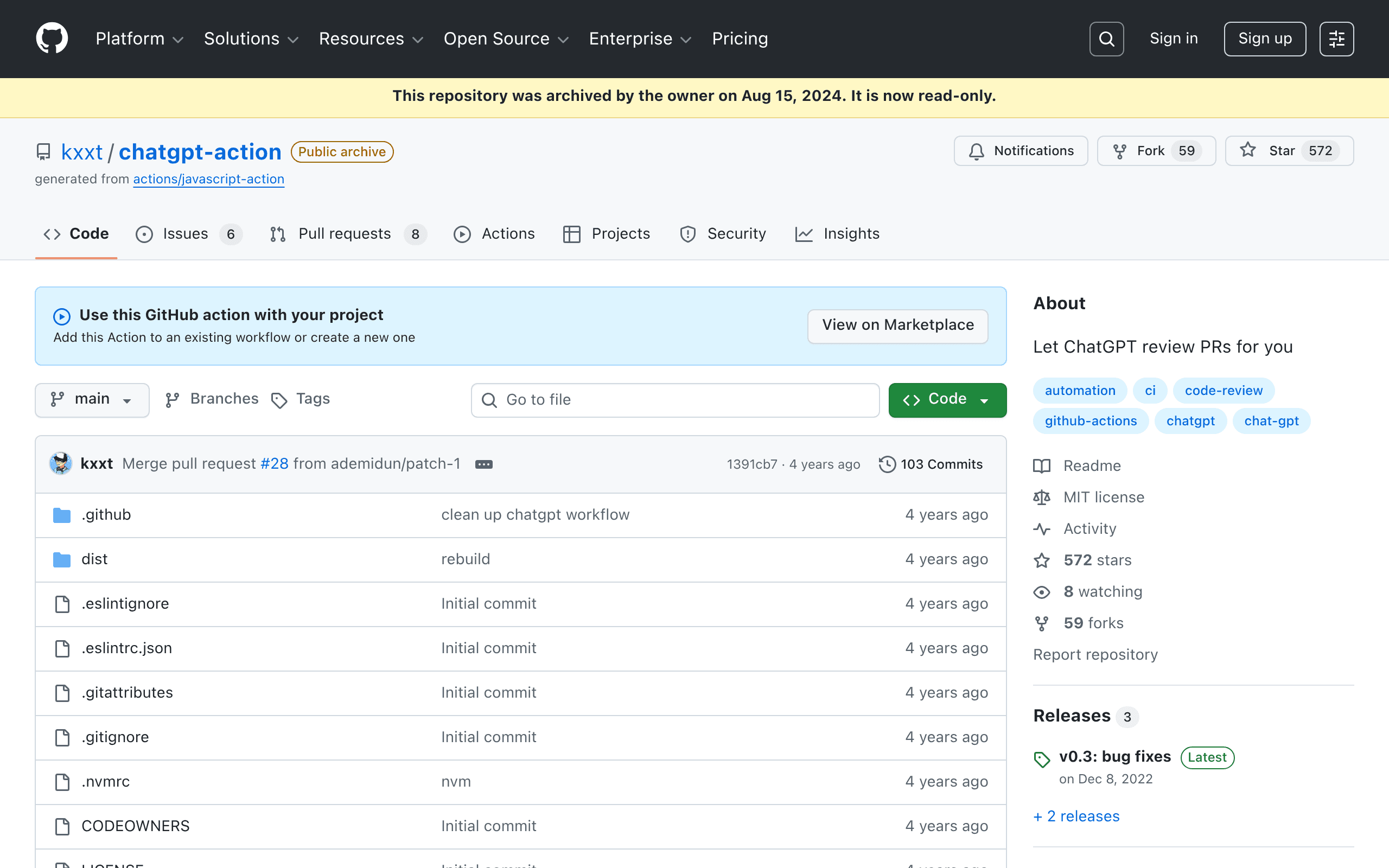The height and width of the screenshot is (868, 1389).
Task: Expand the Solutions menu
Action: (251, 39)
